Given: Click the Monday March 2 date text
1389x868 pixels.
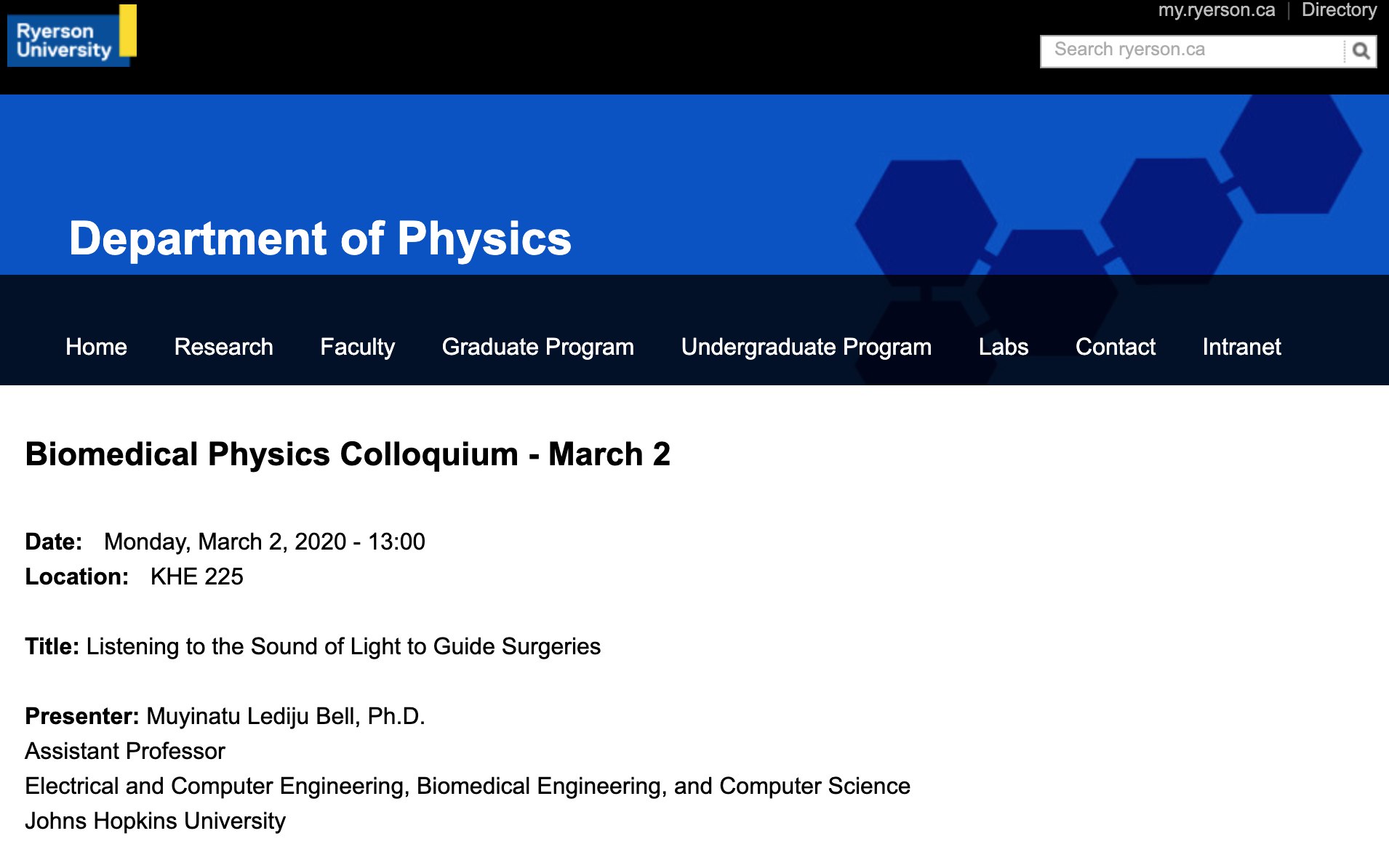Looking at the screenshot, I should point(265,541).
